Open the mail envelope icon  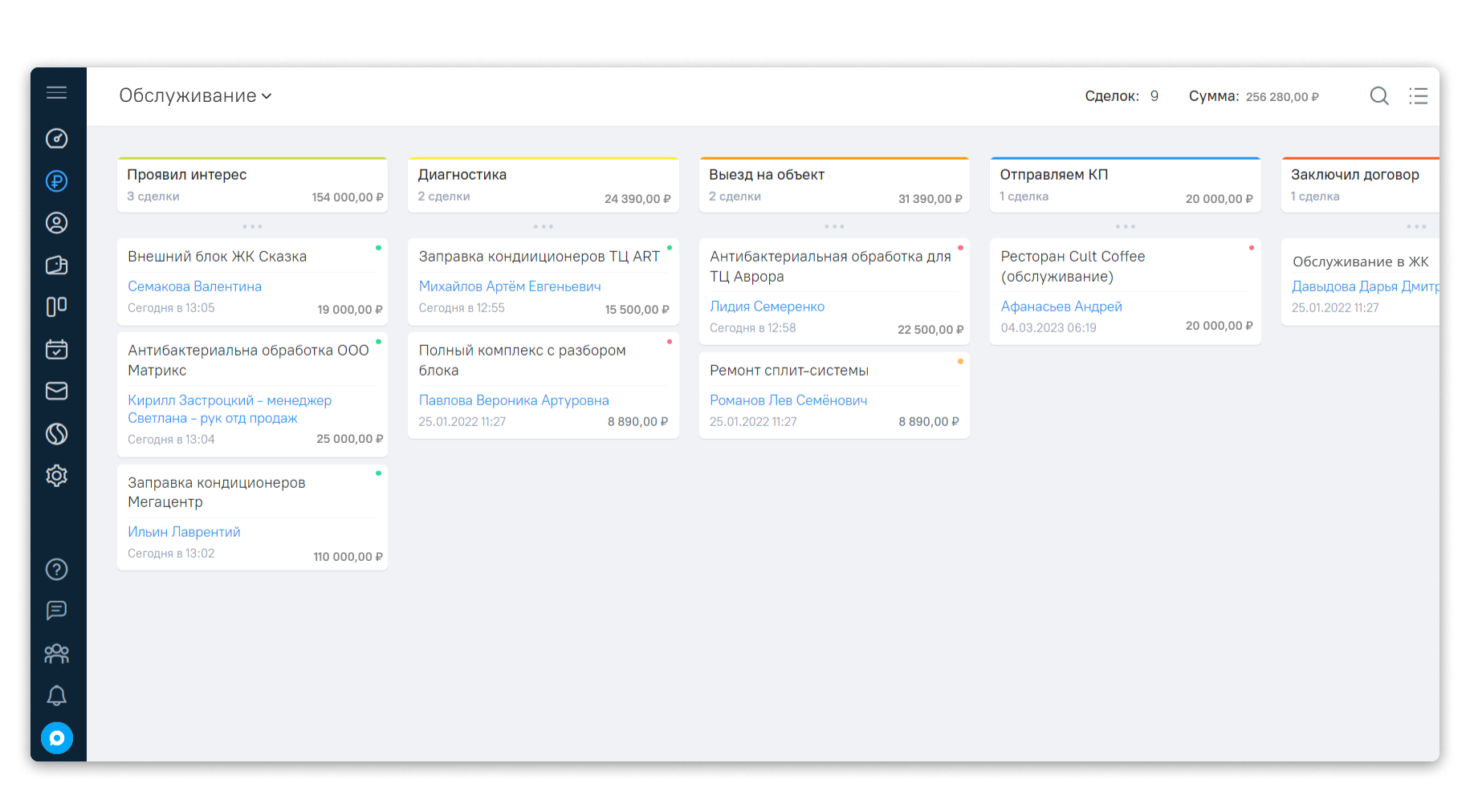click(56, 391)
